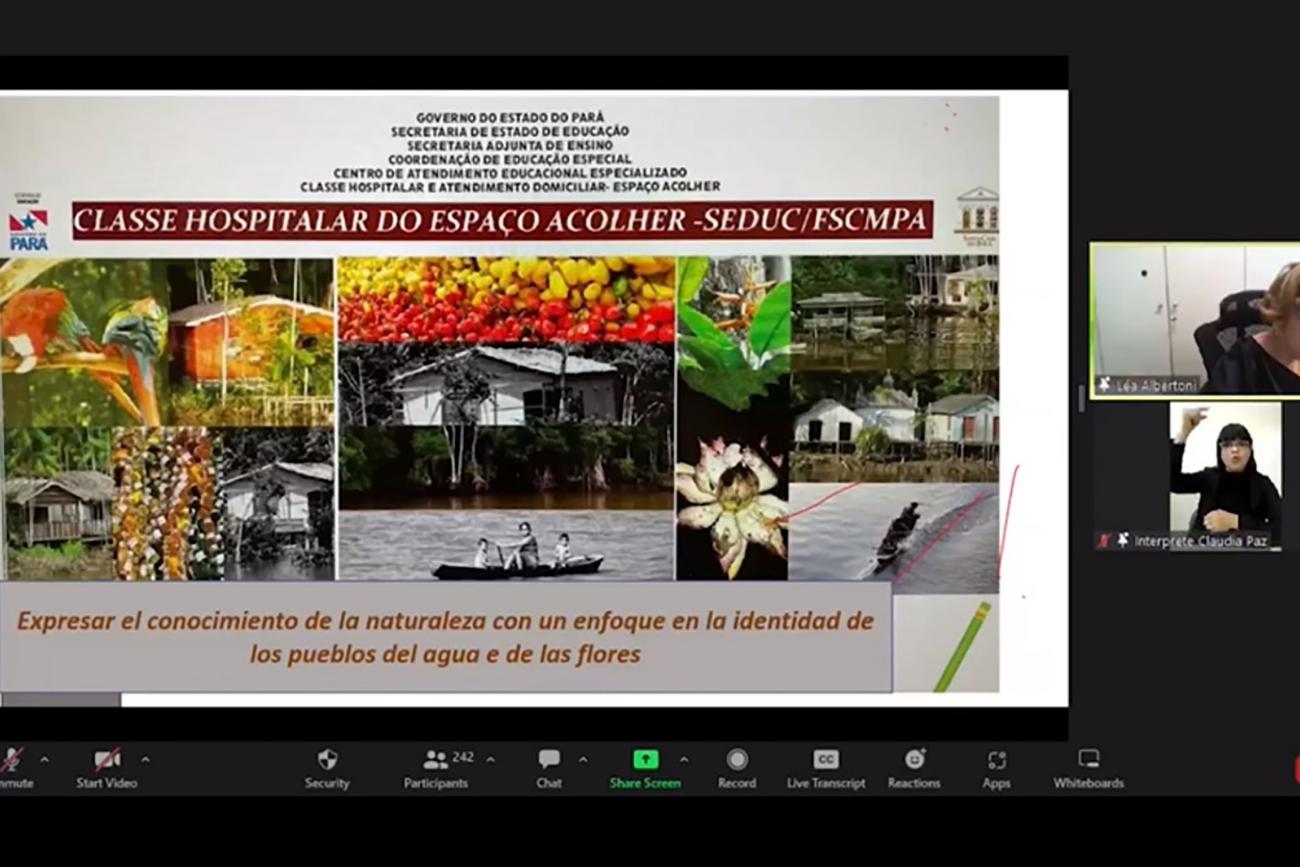Expand the Share Screen options arrow
1300x867 pixels.
point(684,759)
